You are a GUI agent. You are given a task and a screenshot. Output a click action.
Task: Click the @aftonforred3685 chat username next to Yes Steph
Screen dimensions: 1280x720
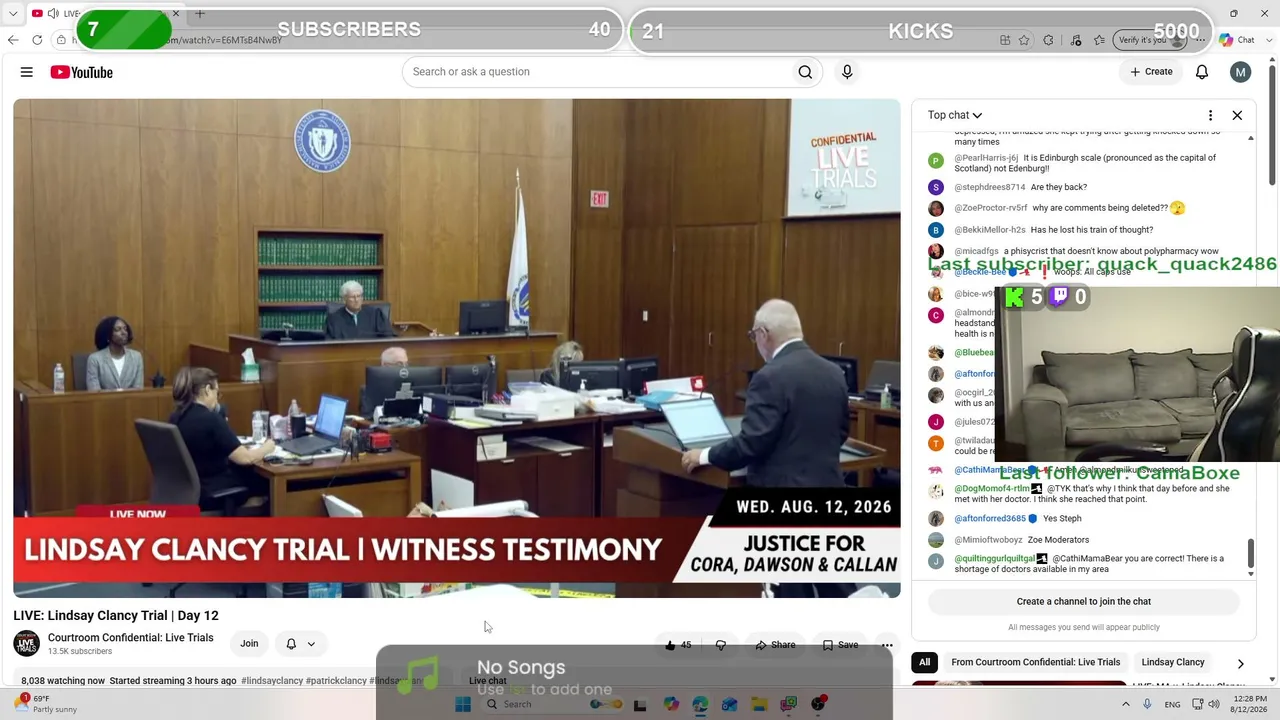[990, 519]
